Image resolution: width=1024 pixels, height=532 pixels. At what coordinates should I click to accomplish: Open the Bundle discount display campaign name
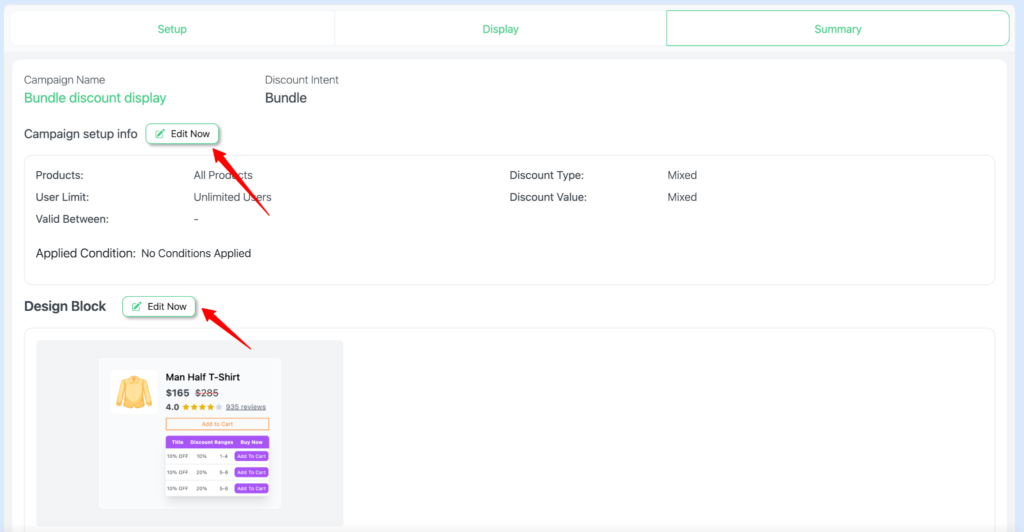coord(95,98)
